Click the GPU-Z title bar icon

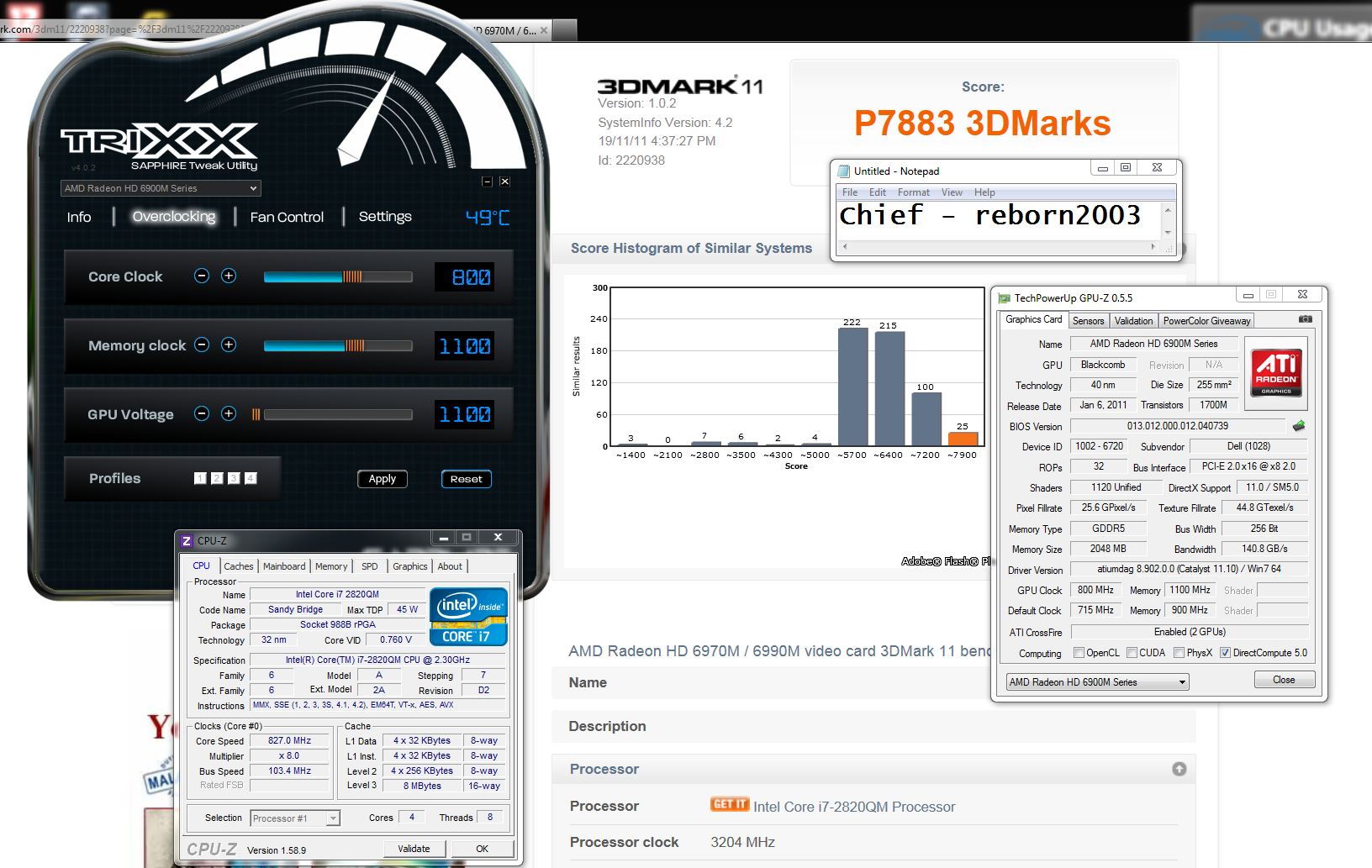(x=1004, y=297)
